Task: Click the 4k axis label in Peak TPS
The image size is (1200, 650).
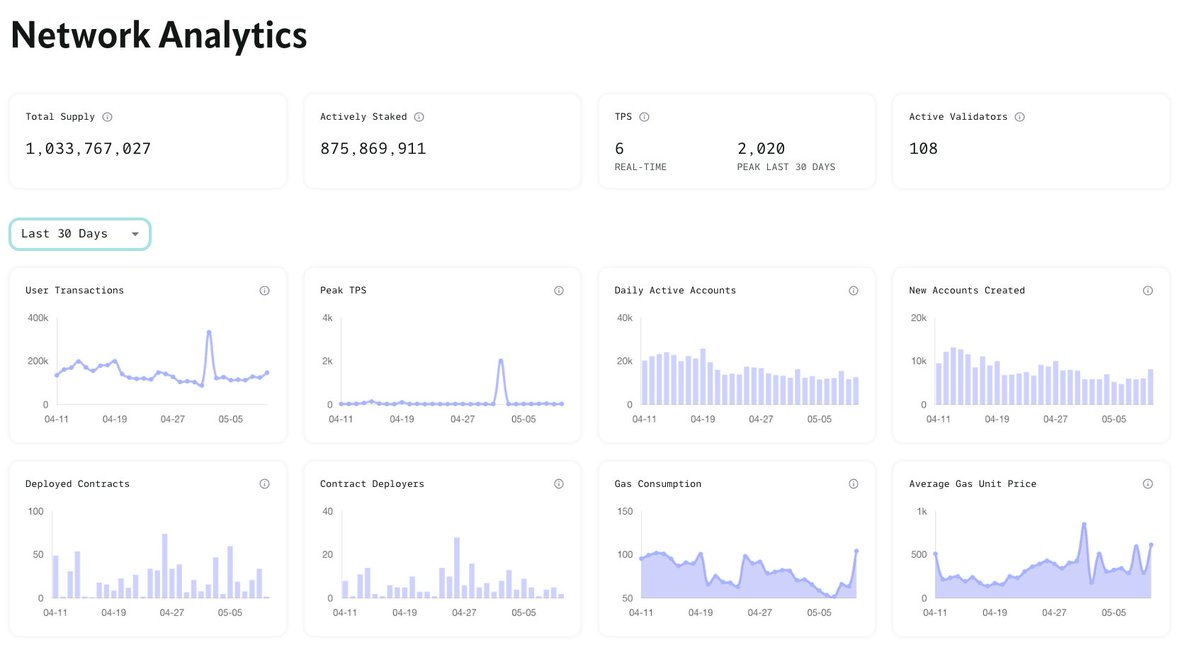Action: (327, 318)
